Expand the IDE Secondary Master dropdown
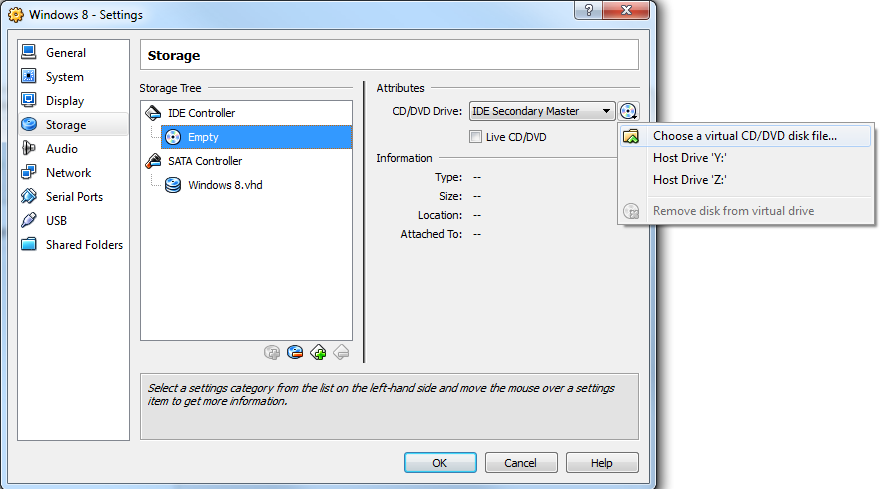880x489 pixels. pyautogui.click(x=542, y=112)
